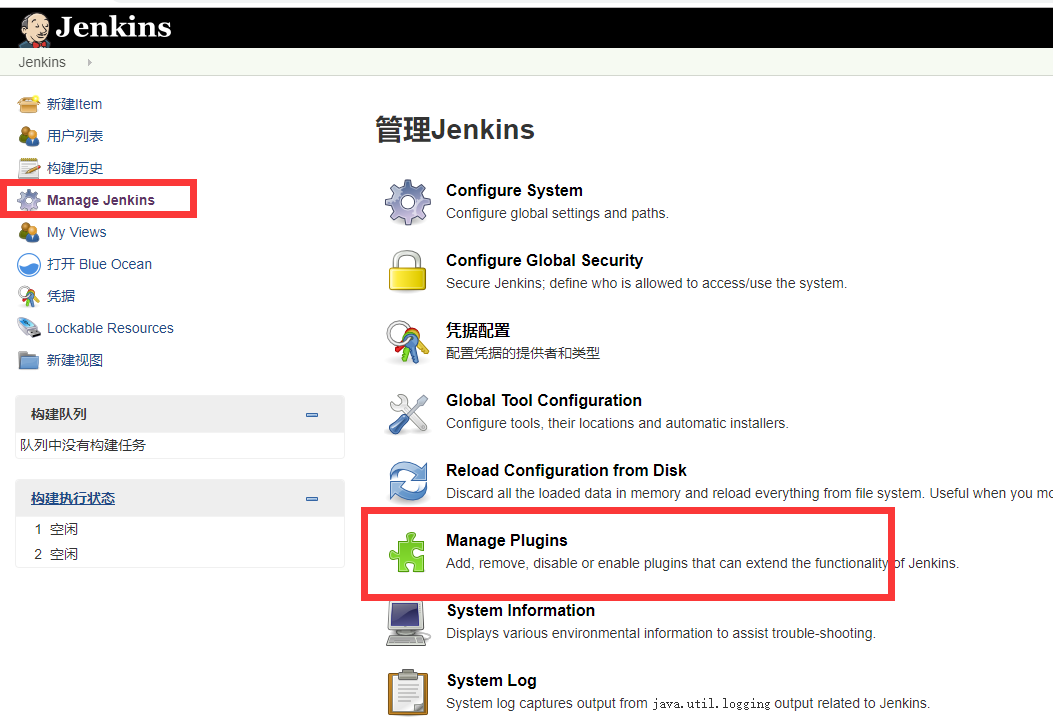The image size is (1053, 718).
Task: Open Global Tool Configuration
Action: click(x=544, y=400)
